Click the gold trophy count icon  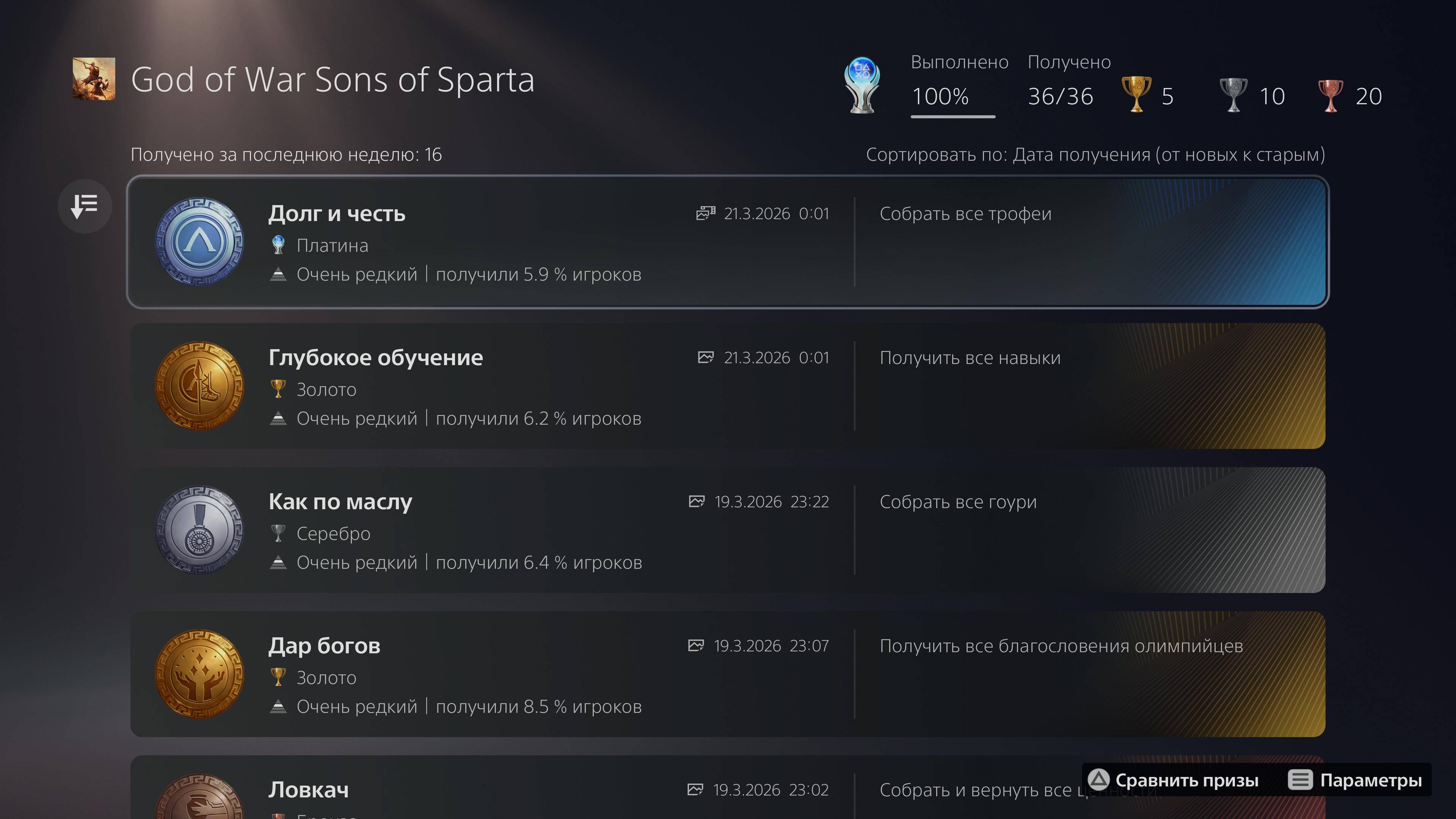pyautogui.click(x=1136, y=95)
